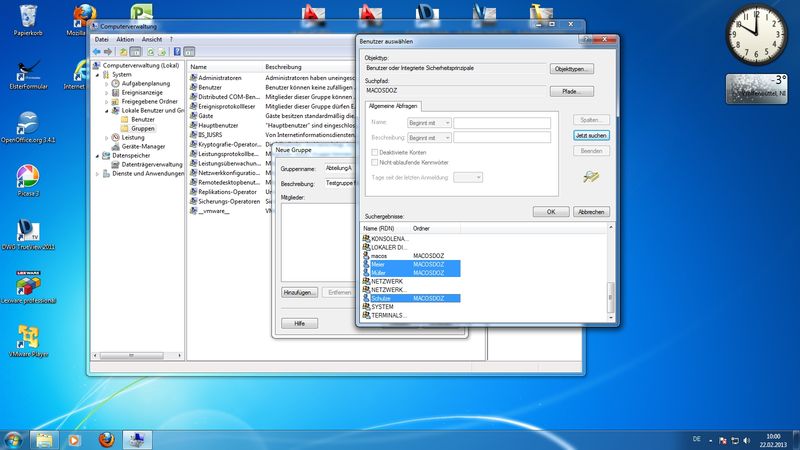
Task: Click the Firefox icon in the taskbar
Action: (x=105, y=439)
